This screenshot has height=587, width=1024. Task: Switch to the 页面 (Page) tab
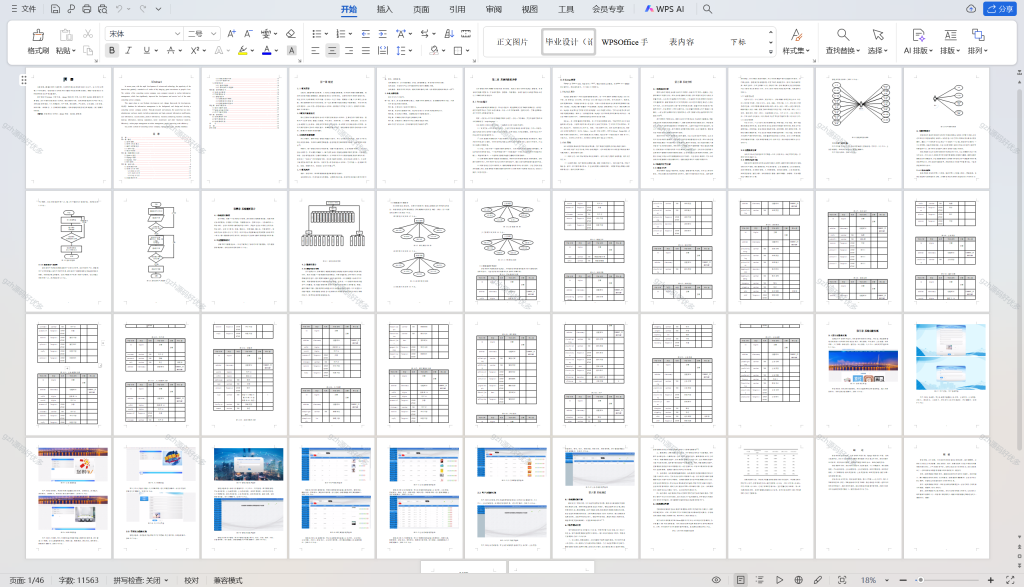tap(421, 9)
